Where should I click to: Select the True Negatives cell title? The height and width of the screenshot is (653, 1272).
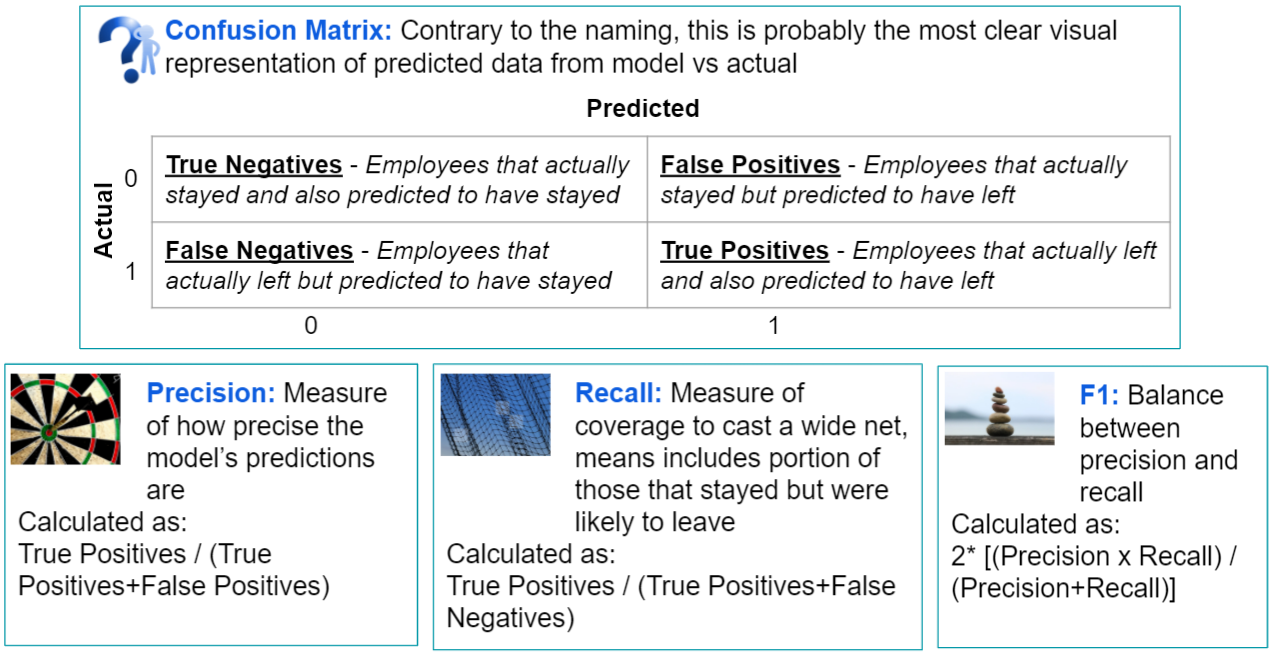coord(254,165)
